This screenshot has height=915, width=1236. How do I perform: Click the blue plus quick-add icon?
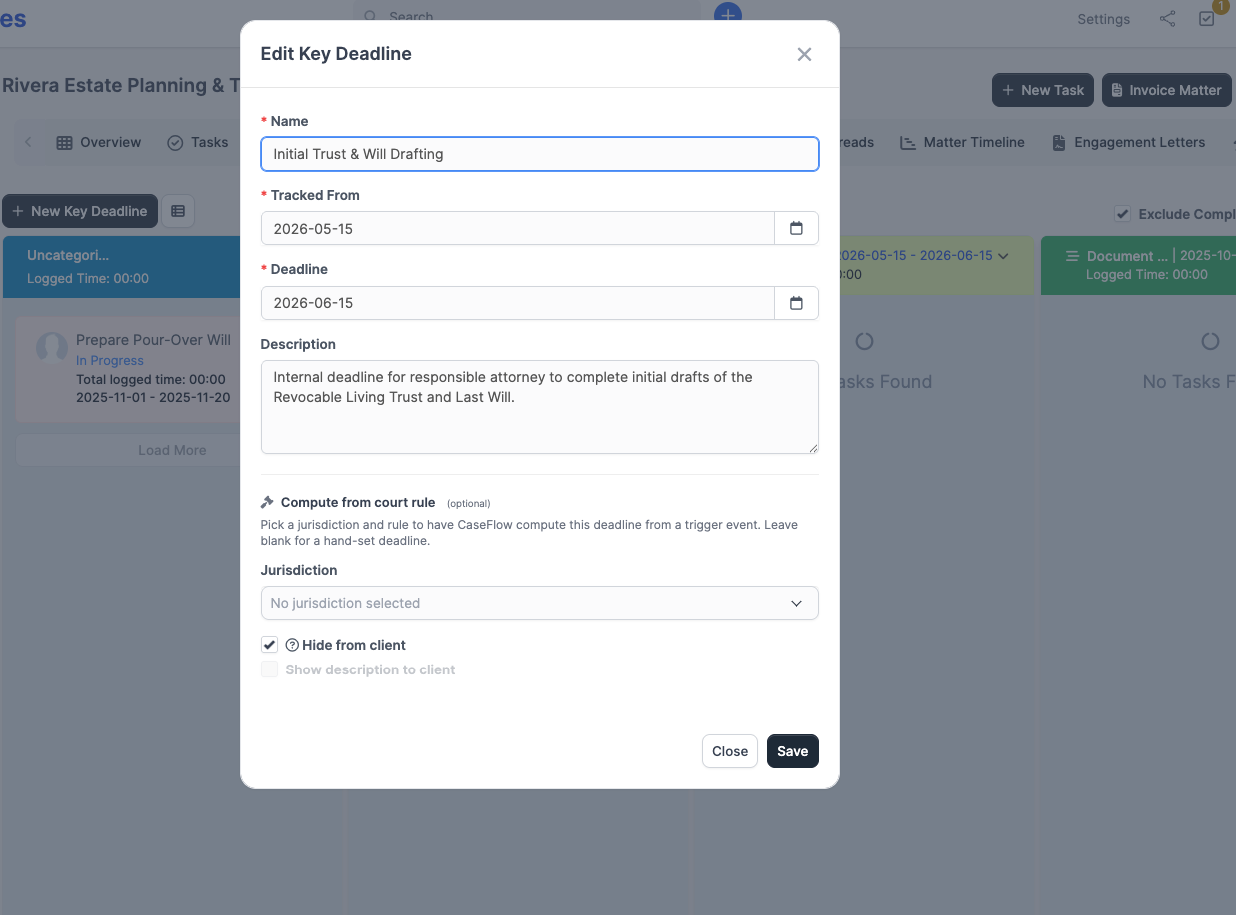pyautogui.click(x=728, y=13)
